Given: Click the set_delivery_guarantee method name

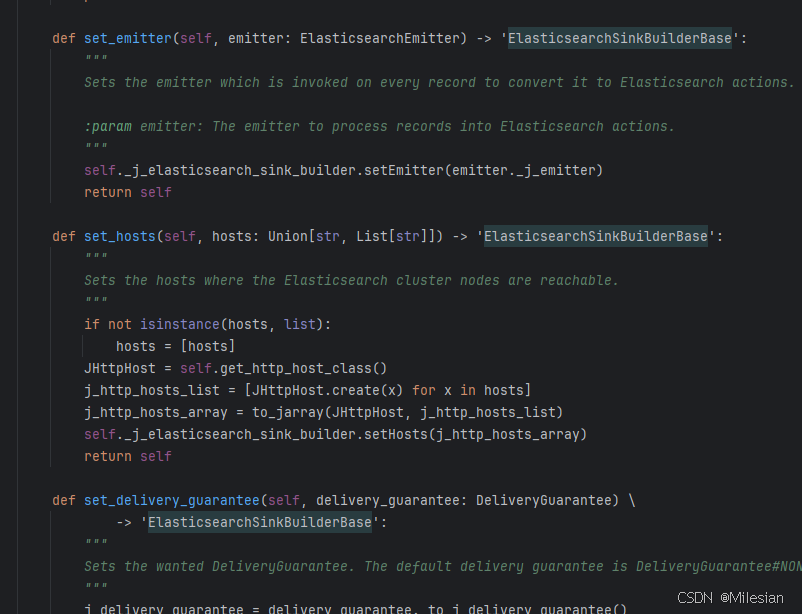Looking at the screenshot, I should [172, 500].
